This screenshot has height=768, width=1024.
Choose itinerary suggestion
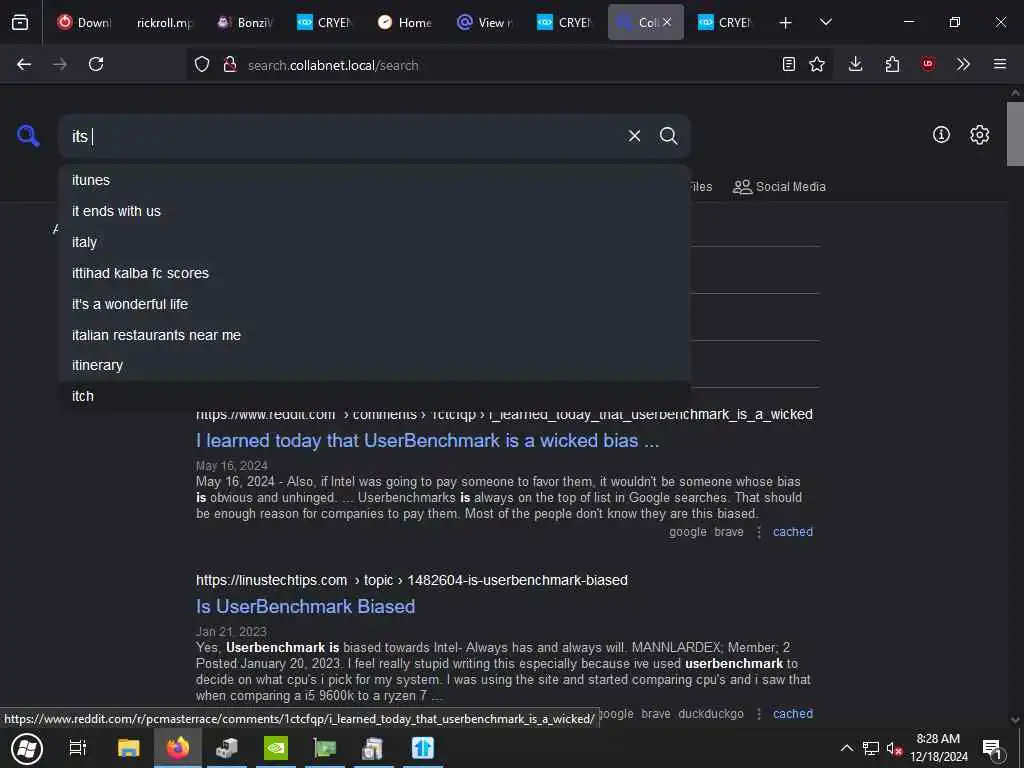374,365
